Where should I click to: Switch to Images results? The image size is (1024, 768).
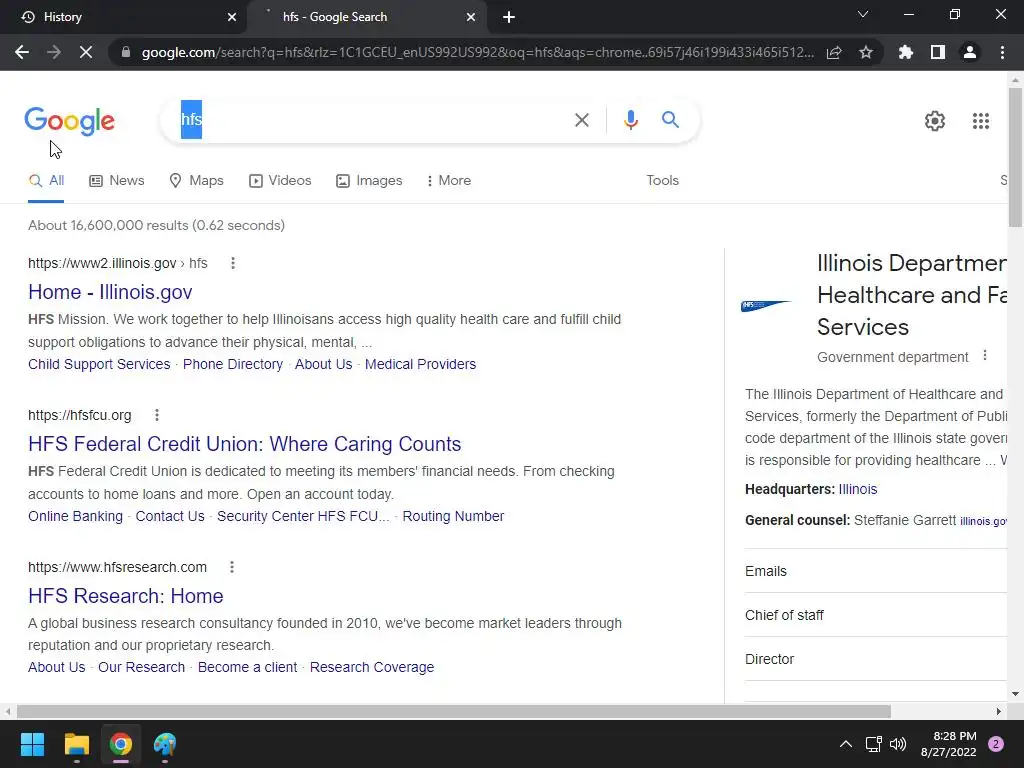[x=369, y=181]
